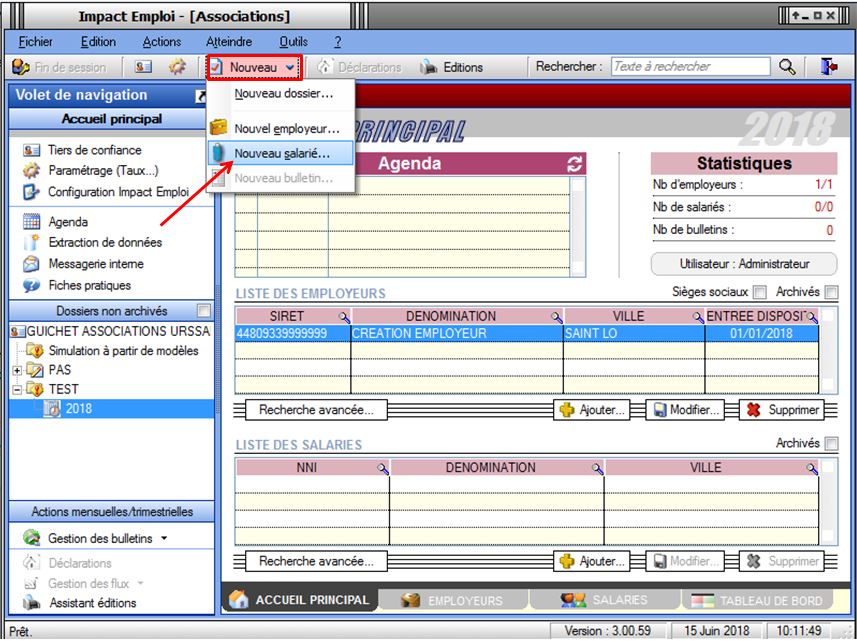Click the SAINT LO city cell
This screenshot has width=857, height=641.
634,334
